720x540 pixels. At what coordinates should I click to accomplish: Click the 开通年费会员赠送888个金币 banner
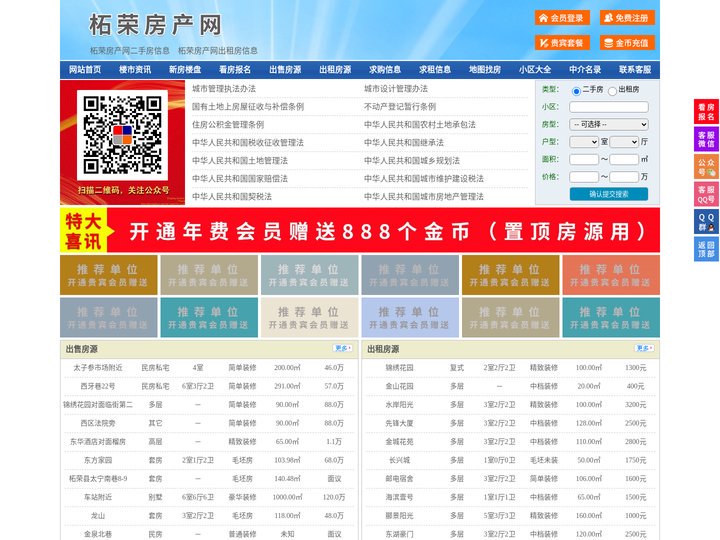[x=360, y=231]
